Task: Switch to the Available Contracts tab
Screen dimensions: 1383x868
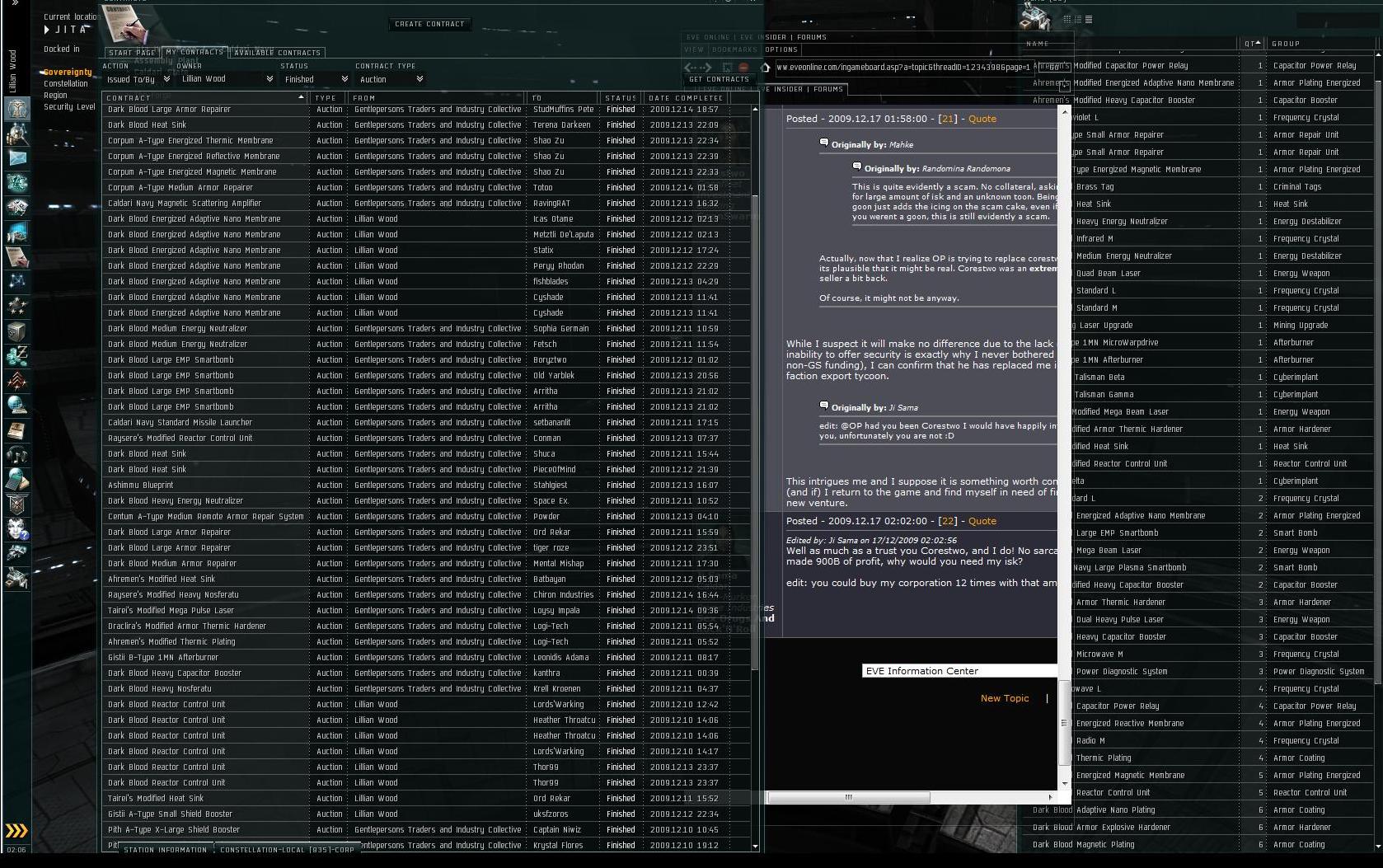Action: point(277,53)
